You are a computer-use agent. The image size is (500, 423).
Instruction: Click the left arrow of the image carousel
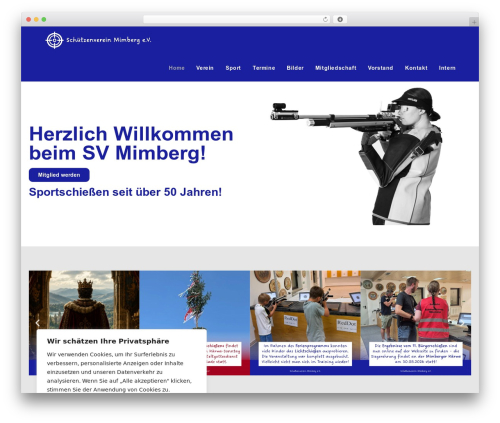click(38, 323)
